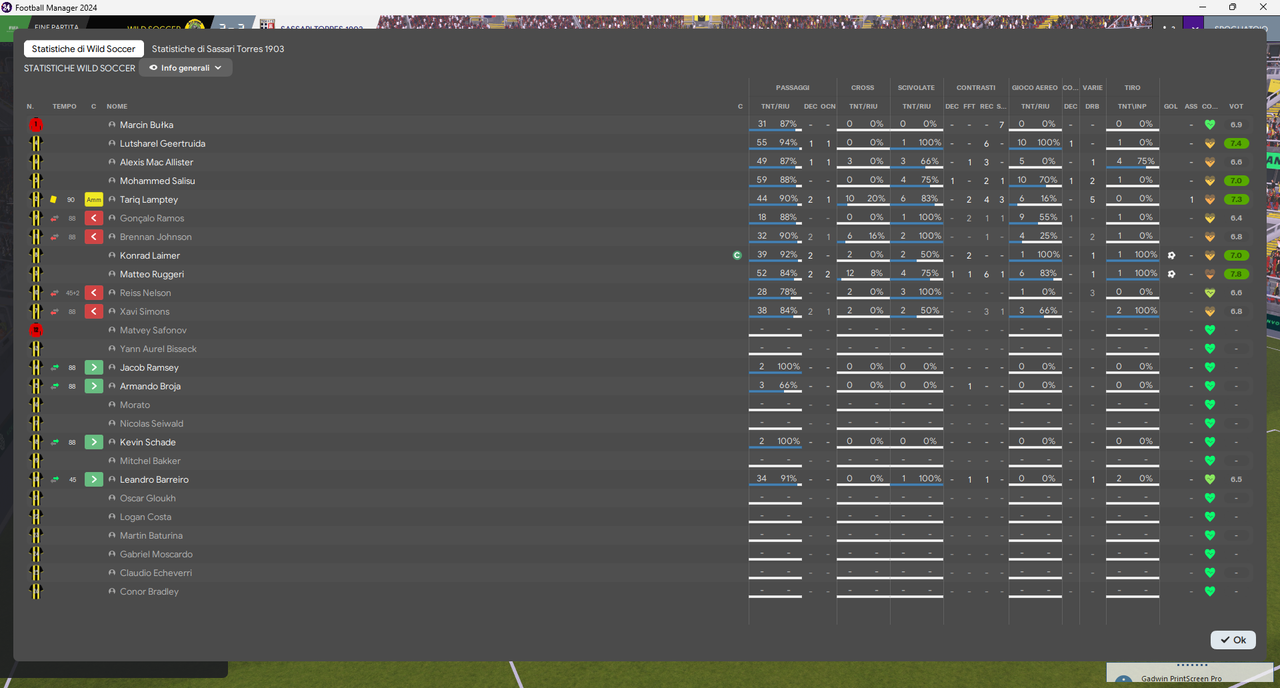This screenshot has height=688, width=1280.
Task: Open player Mitchel Bakker
Action: (150, 461)
